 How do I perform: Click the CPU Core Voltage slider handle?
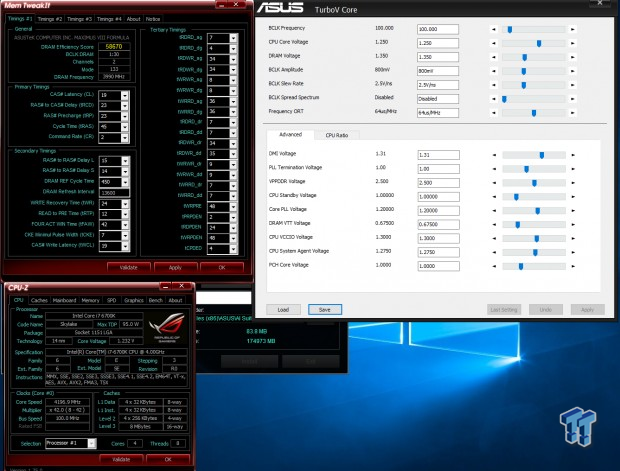tap(539, 44)
